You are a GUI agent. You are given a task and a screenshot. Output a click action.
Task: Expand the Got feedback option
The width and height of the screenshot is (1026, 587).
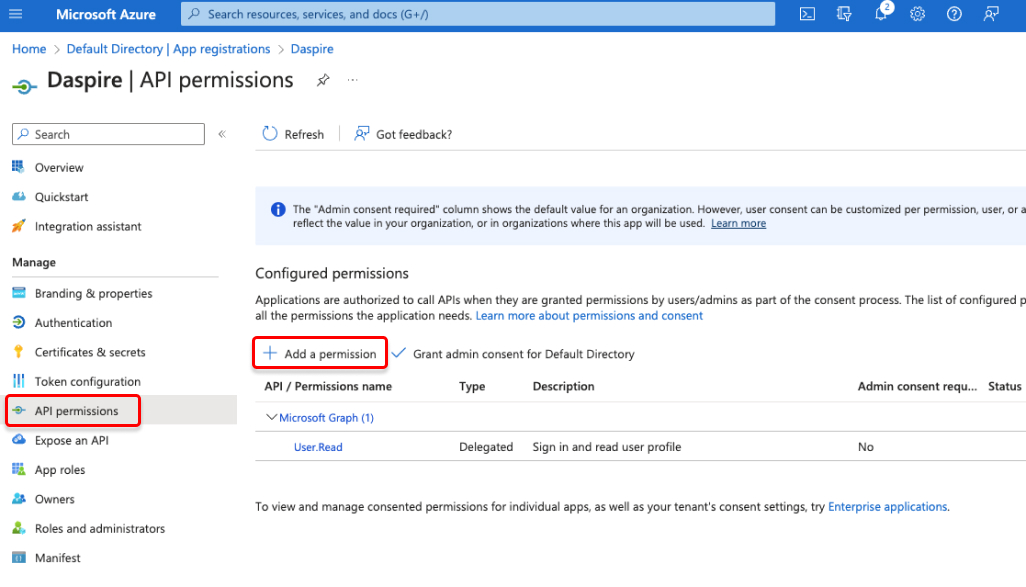(x=403, y=133)
